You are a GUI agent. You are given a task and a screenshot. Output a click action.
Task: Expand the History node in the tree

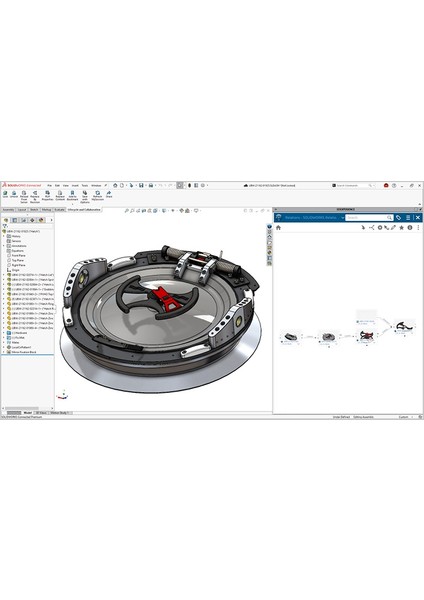[x=4, y=236]
